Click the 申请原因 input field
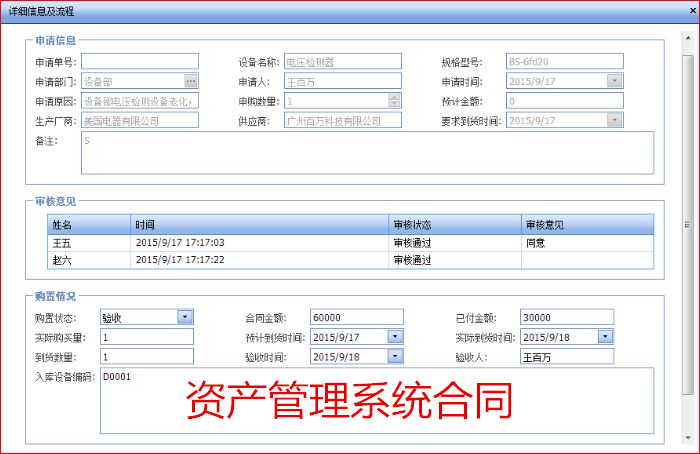 click(x=140, y=101)
